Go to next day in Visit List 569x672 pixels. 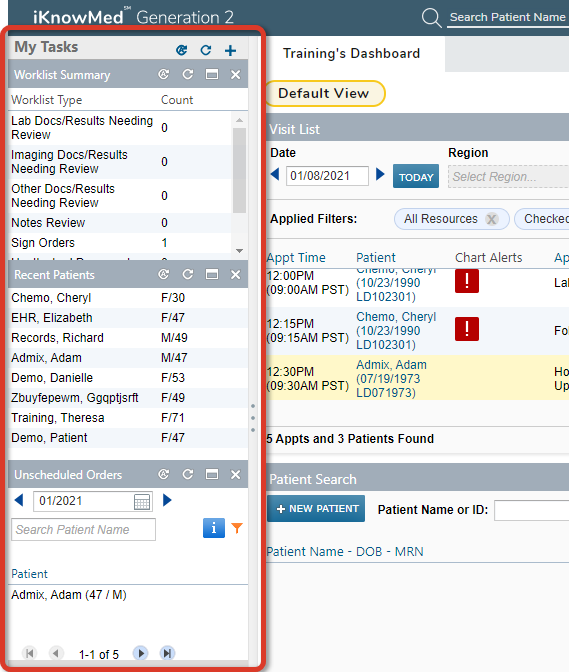point(380,174)
